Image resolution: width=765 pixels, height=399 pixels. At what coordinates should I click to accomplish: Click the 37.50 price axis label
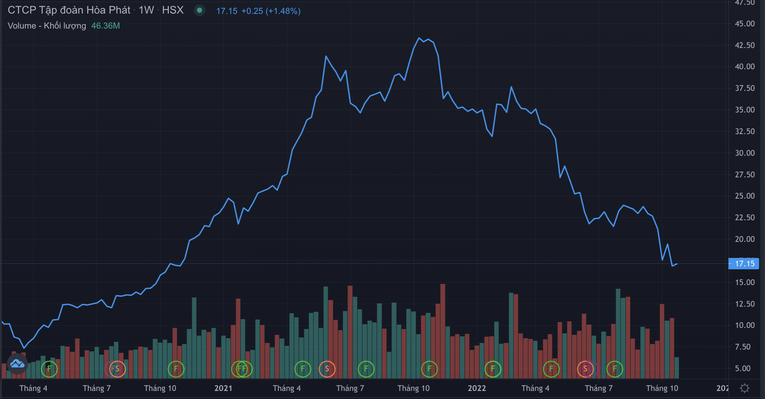point(745,88)
